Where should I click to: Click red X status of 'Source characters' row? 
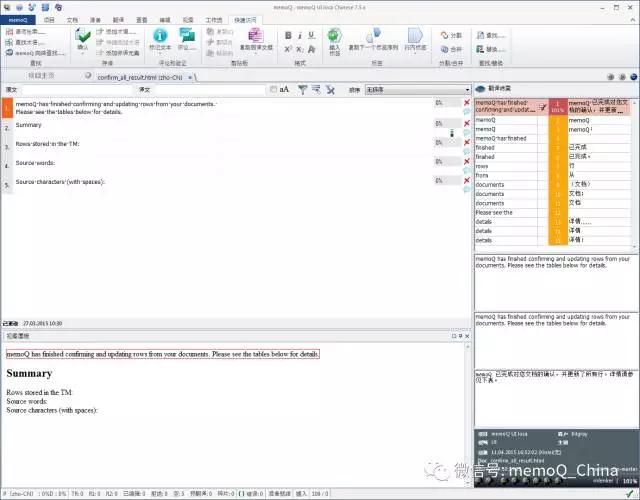click(467, 180)
